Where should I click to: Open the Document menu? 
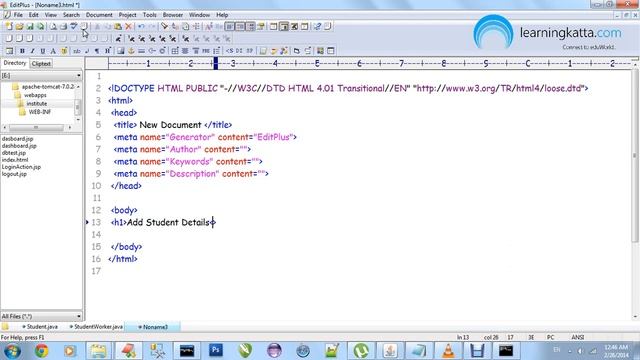99,15
